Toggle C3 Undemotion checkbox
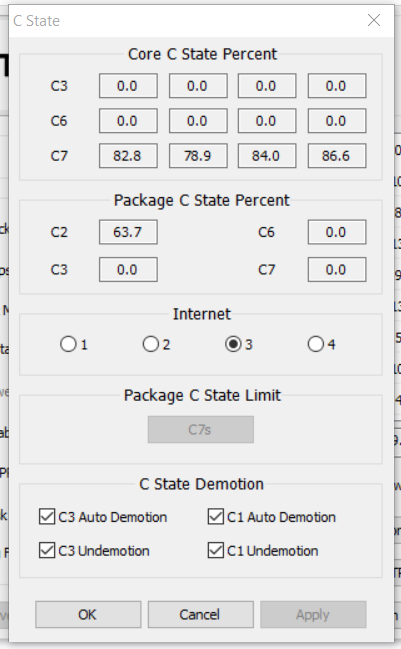Screen dimensions: 401x649 (47, 551)
